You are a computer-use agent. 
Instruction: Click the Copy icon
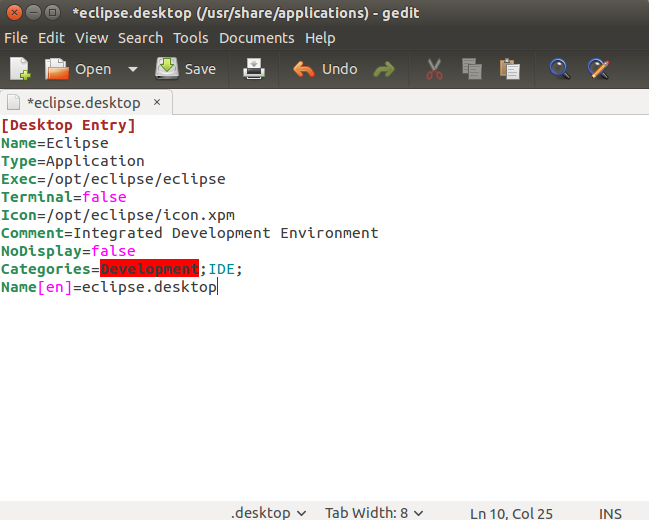click(472, 69)
